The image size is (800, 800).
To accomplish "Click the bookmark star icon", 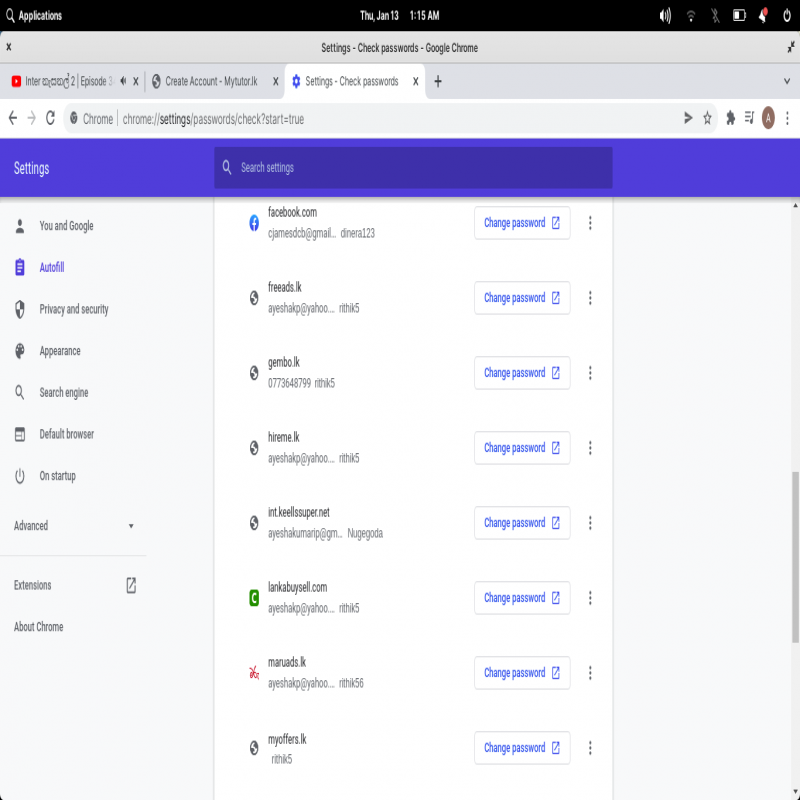I will (x=707, y=118).
